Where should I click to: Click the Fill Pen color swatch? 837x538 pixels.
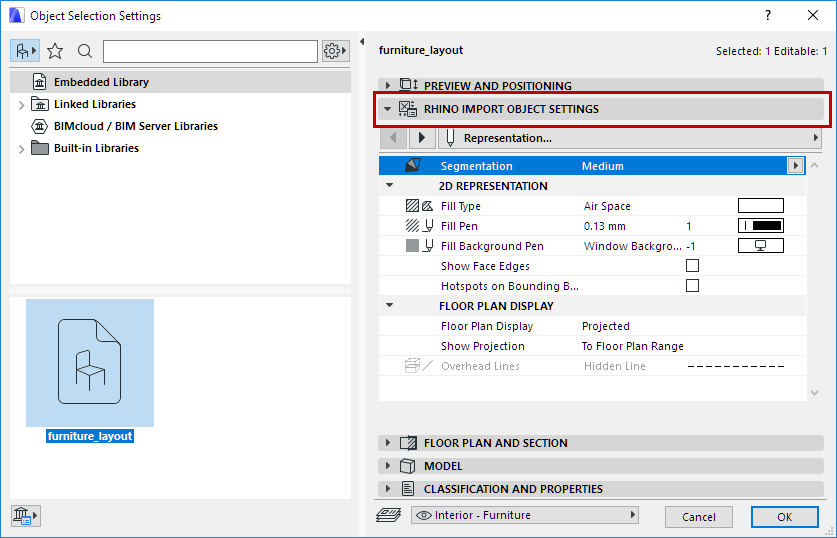[x=760, y=226]
